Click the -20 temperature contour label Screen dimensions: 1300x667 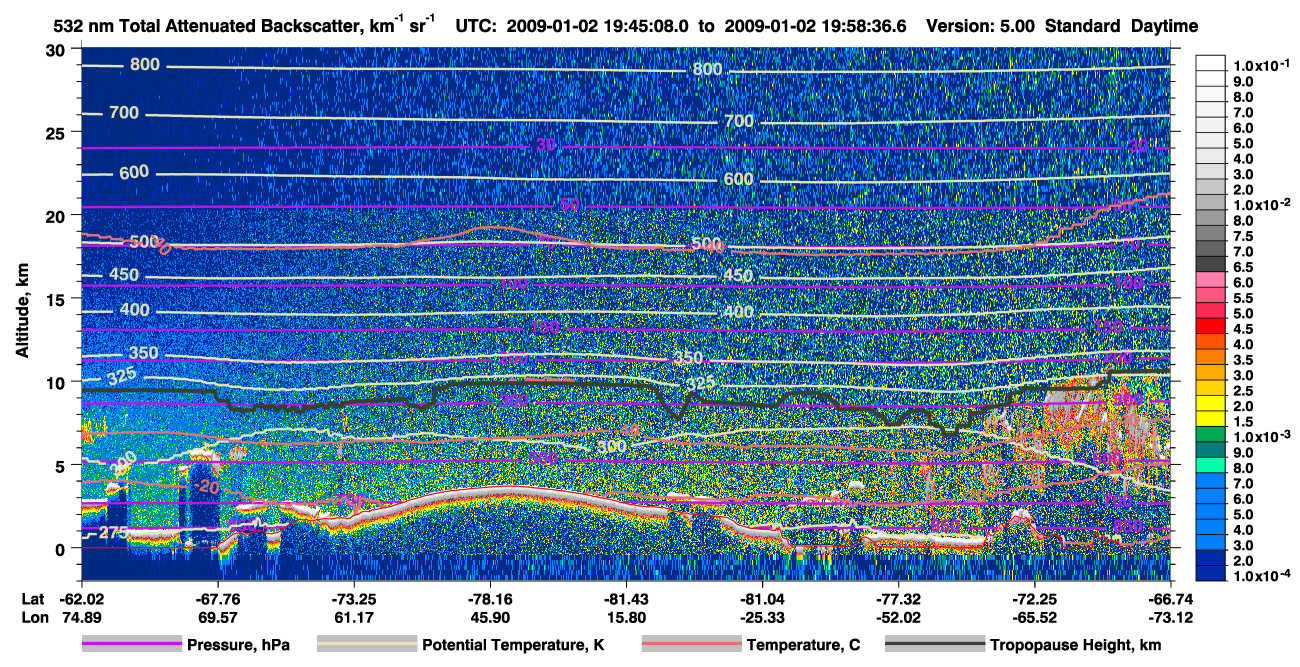click(207, 487)
